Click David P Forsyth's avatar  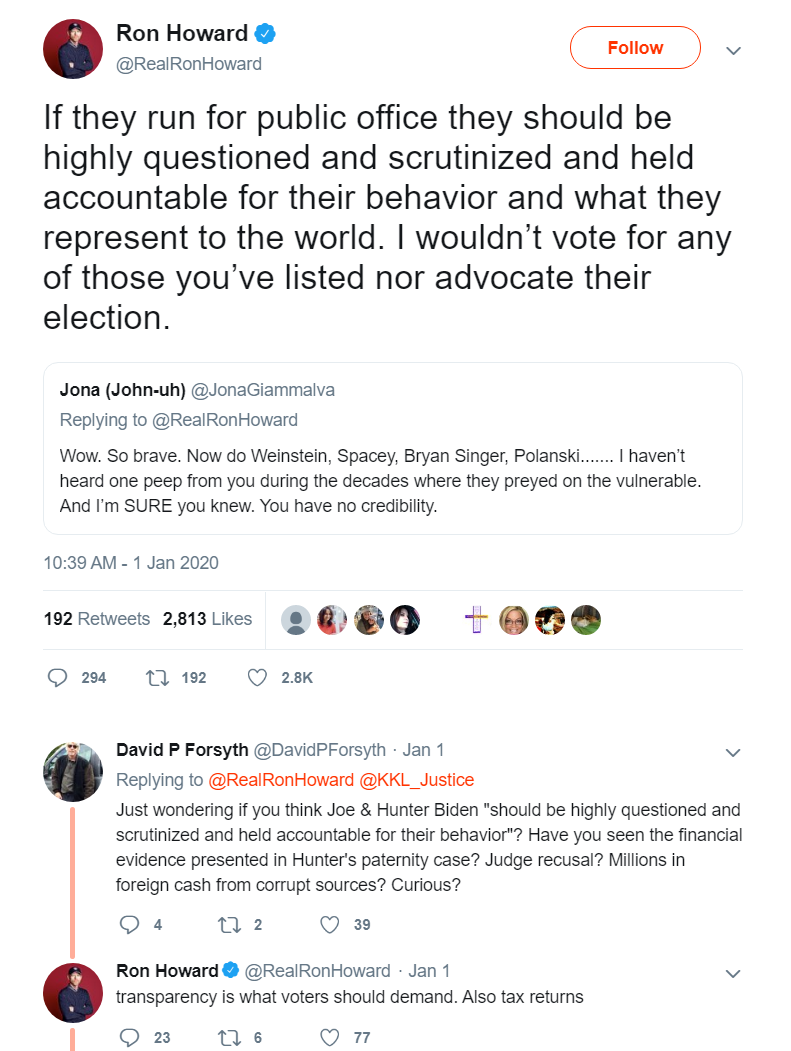73,772
